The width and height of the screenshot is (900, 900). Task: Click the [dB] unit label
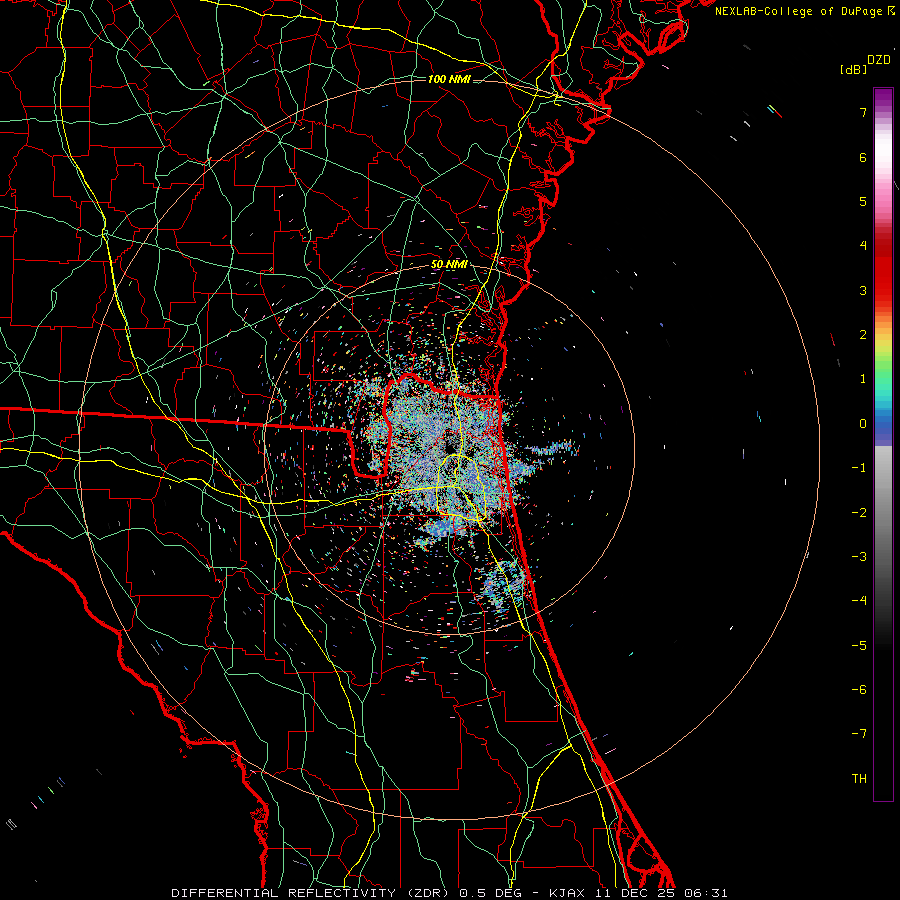(854, 70)
